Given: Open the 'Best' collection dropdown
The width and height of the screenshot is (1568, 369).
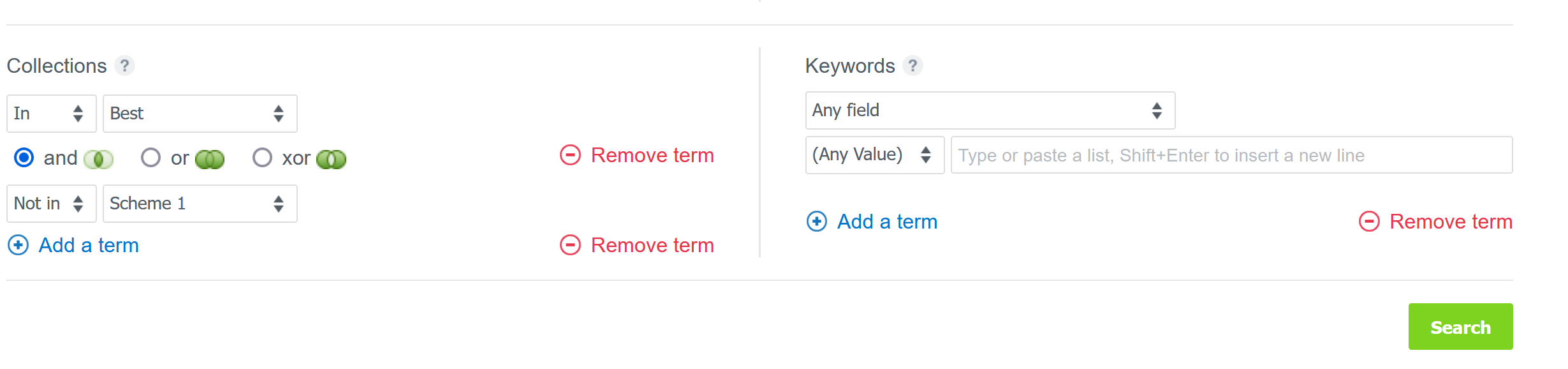Looking at the screenshot, I should click(x=200, y=114).
